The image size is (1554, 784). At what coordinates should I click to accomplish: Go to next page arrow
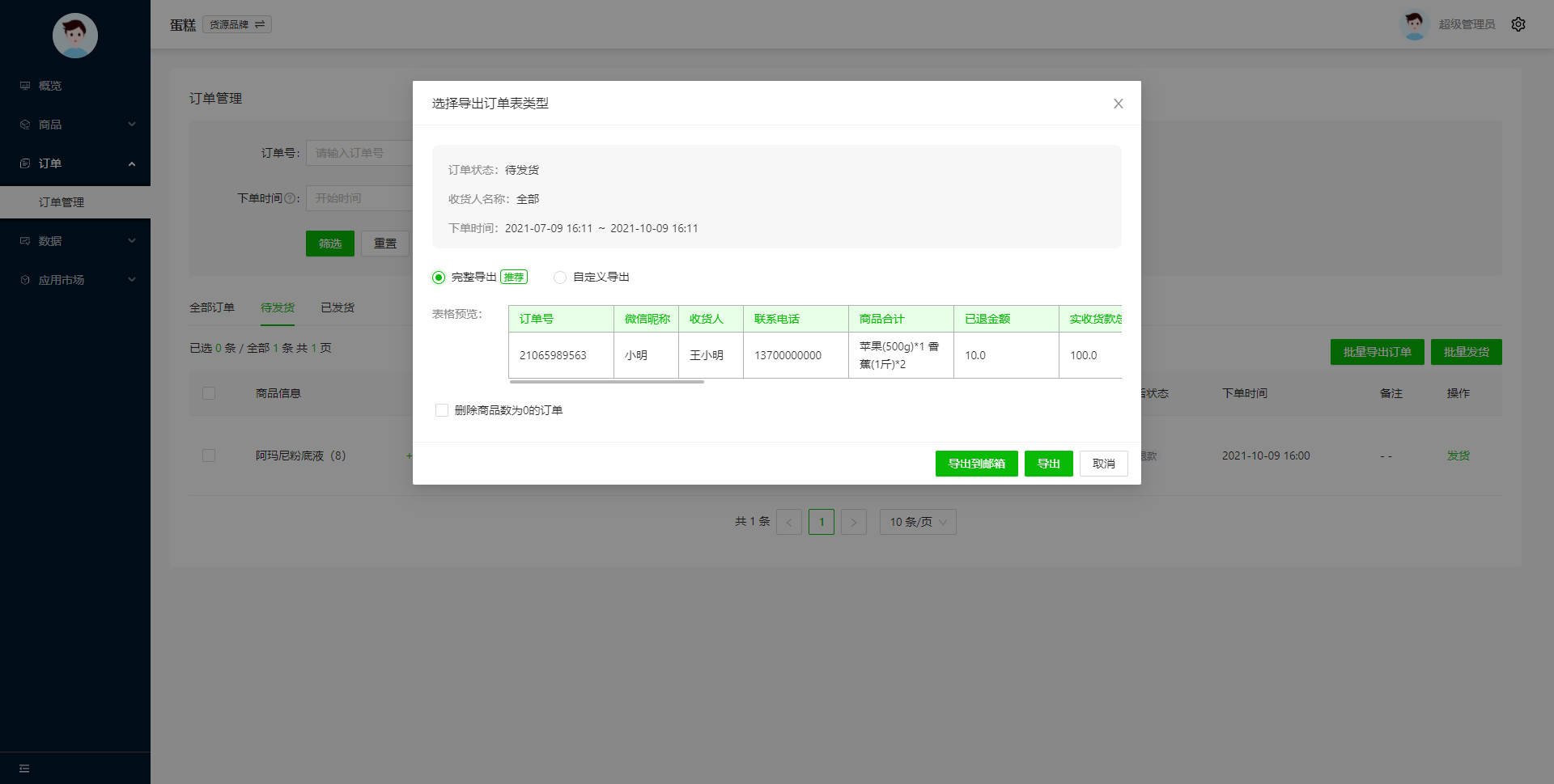click(854, 522)
